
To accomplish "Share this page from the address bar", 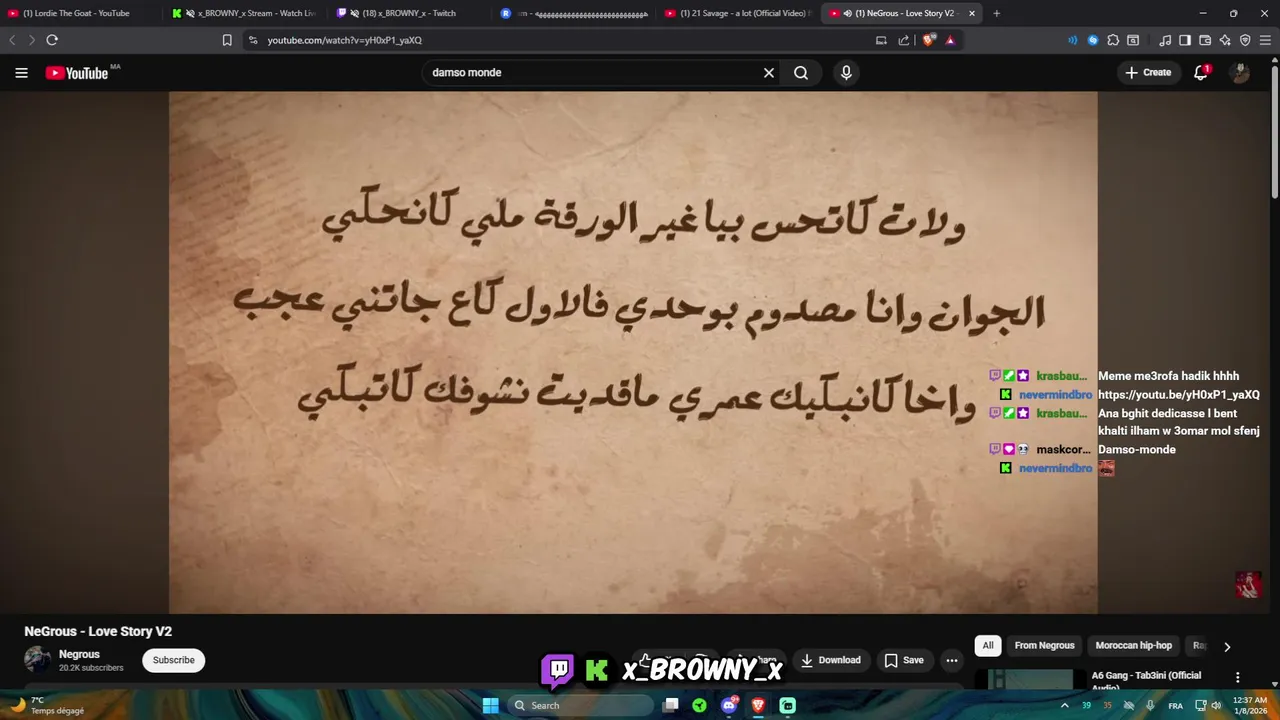I will 904,40.
